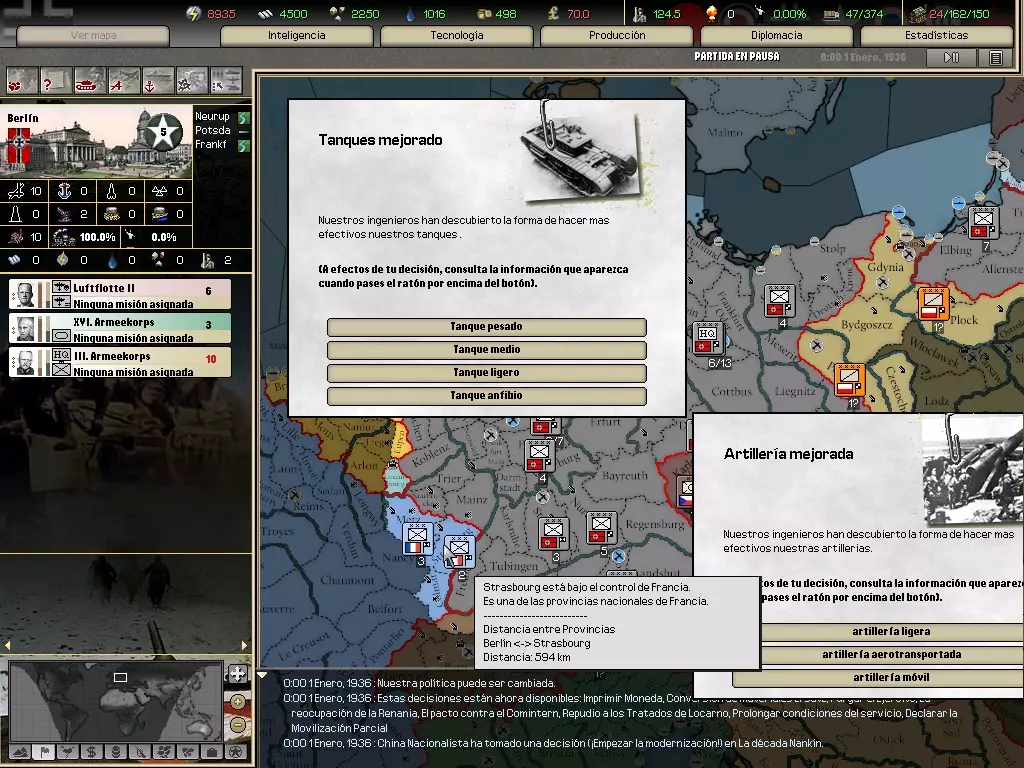This screenshot has width=1024, height=768.
Task: Choose the artillería ligera option
Action: pyautogui.click(x=891, y=632)
